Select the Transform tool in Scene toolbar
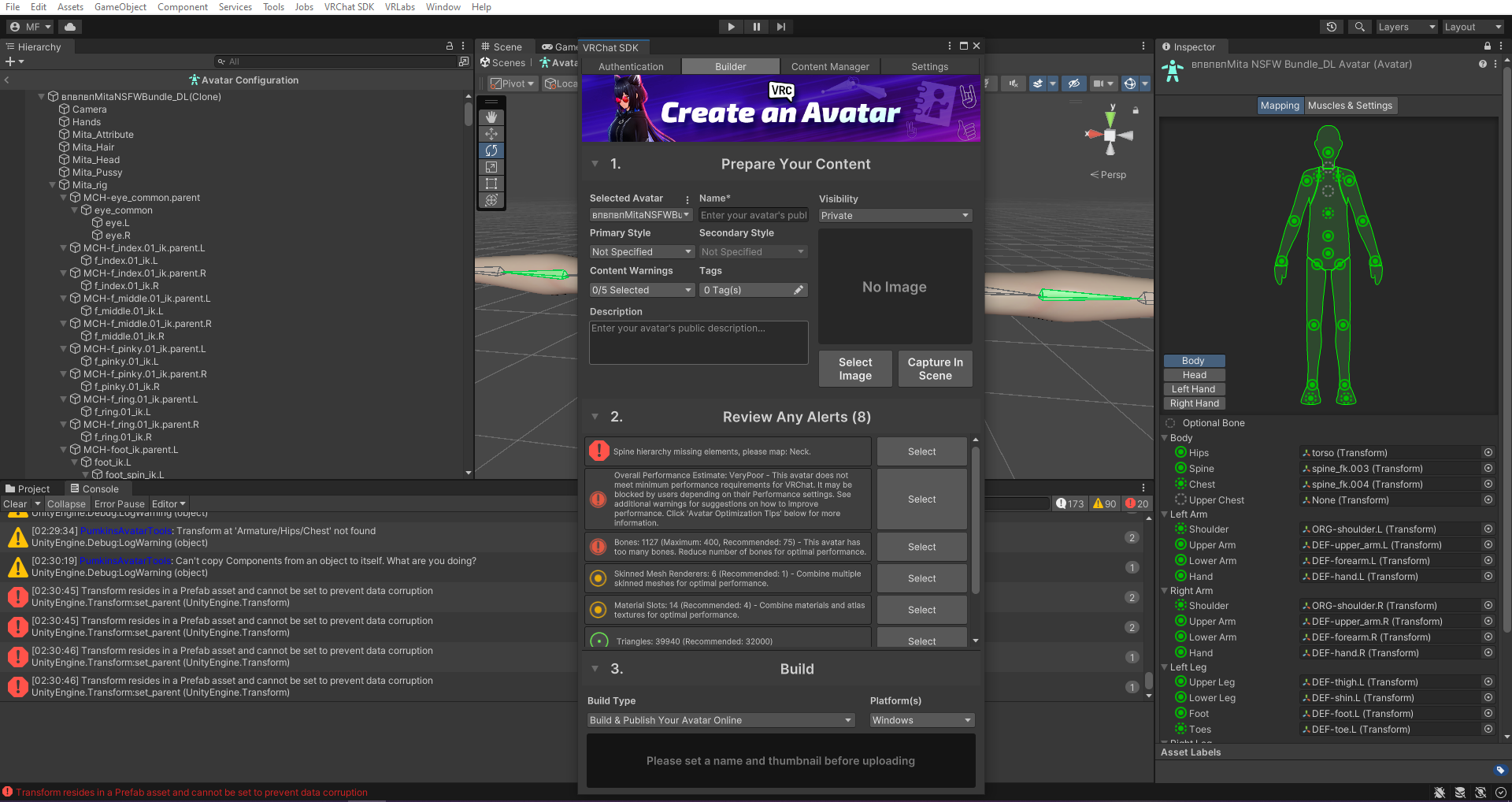 click(491, 200)
